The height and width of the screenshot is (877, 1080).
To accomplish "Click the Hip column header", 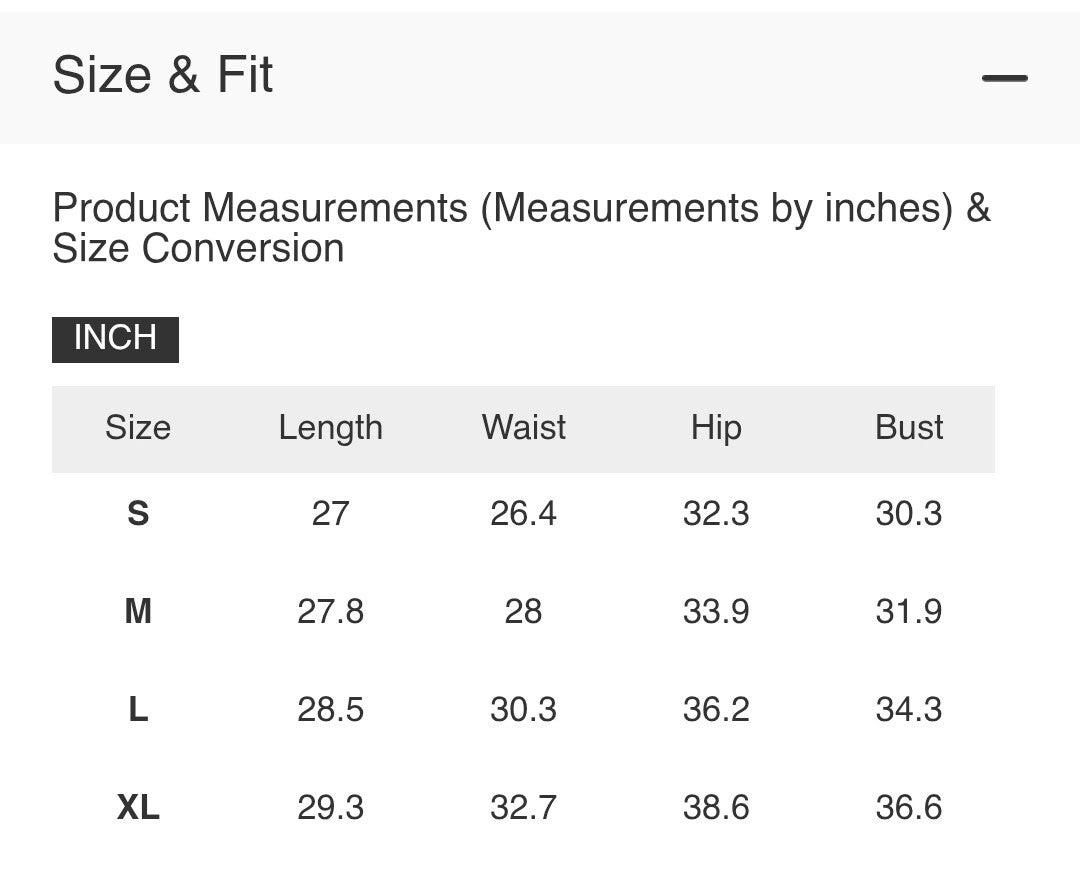I will pyautogui.click(x=716, y=428).
